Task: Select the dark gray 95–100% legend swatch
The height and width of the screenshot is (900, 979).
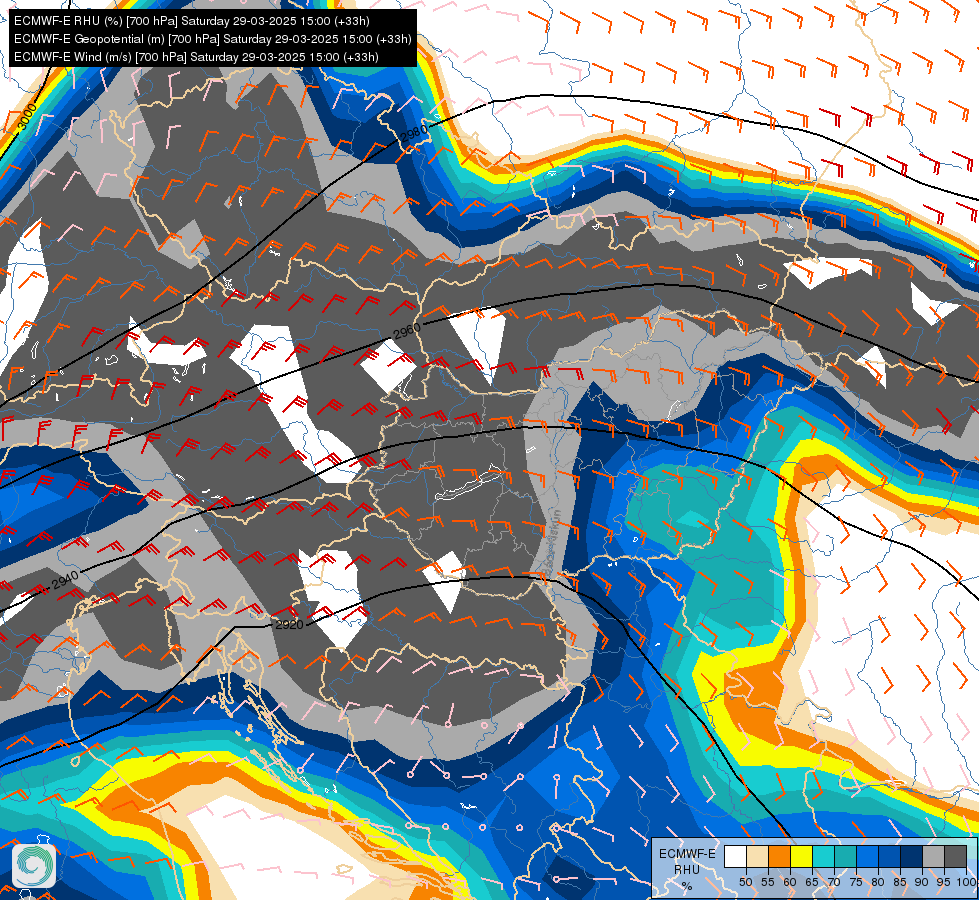Action: [x=955, y=856]
